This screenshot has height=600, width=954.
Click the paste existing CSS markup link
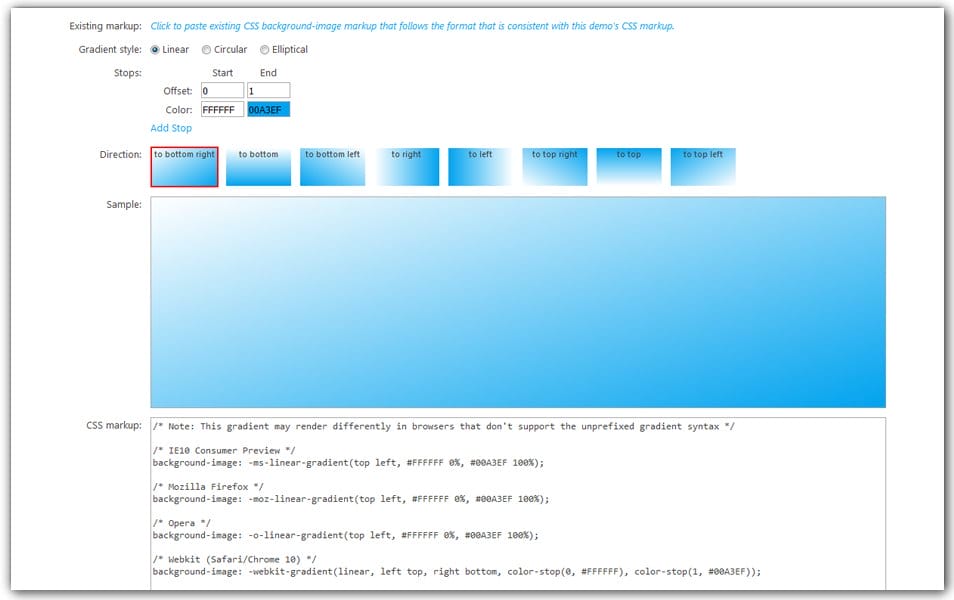412,26
